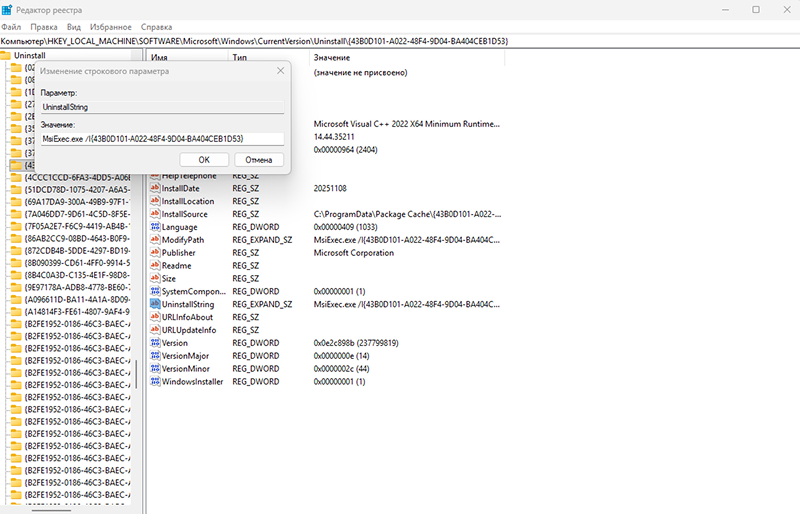Image resolution: width=800 pixels, height=514 pixels.
Task: Select the UninstallString value icon
Action: click(x=154, y=304)
